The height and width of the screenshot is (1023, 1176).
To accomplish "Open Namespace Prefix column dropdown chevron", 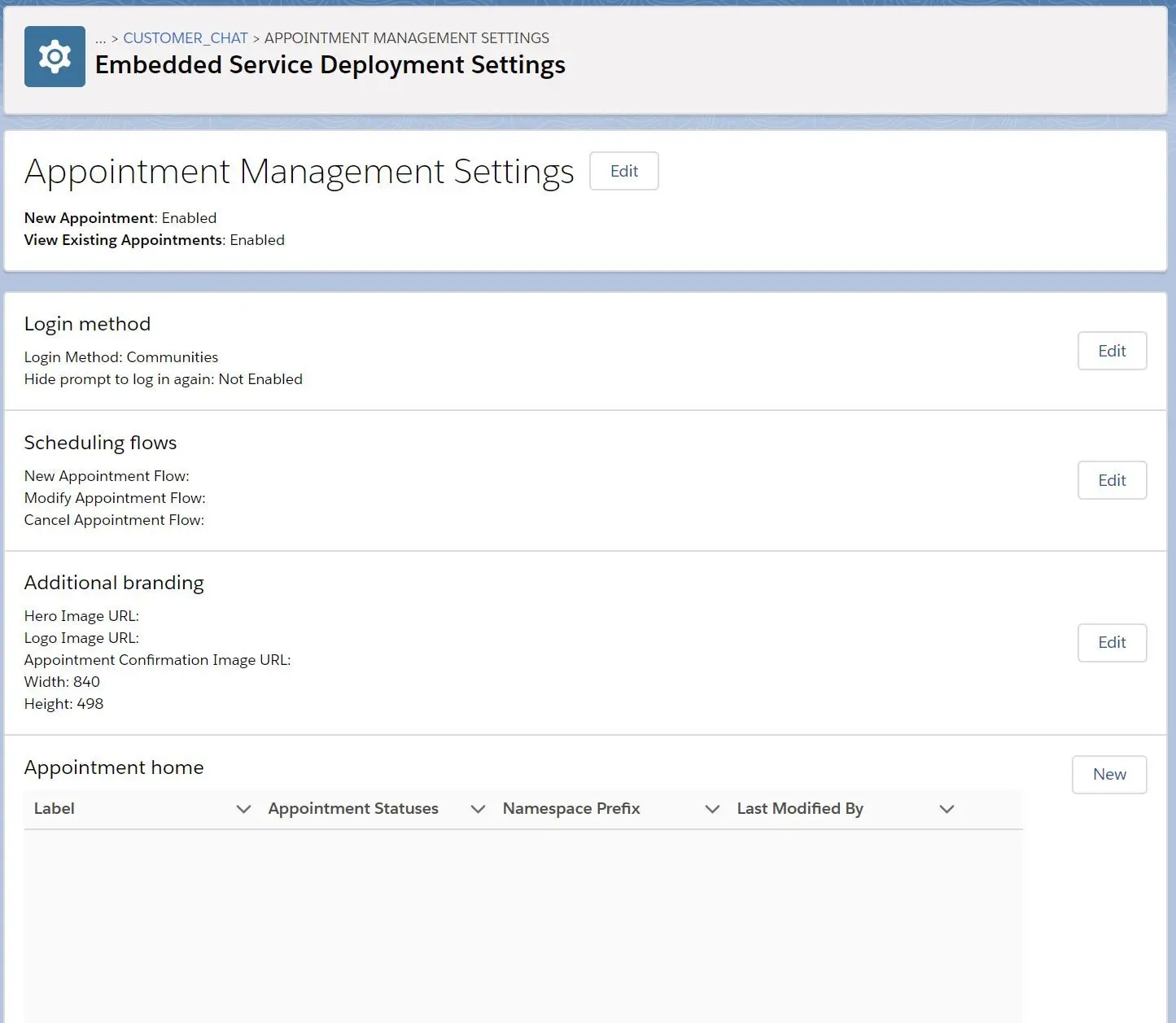I will tap(712, 809).
